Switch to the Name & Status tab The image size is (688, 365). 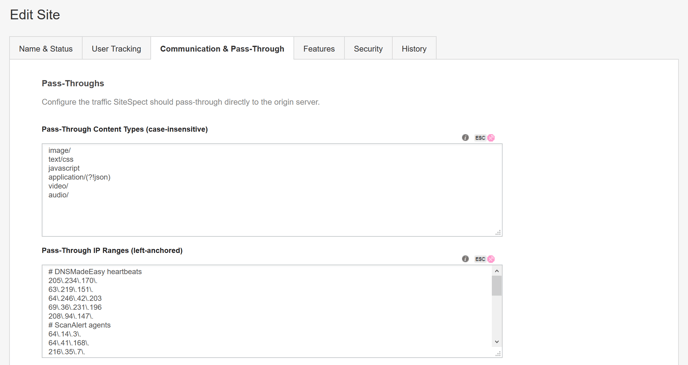[x=46, y=49]
